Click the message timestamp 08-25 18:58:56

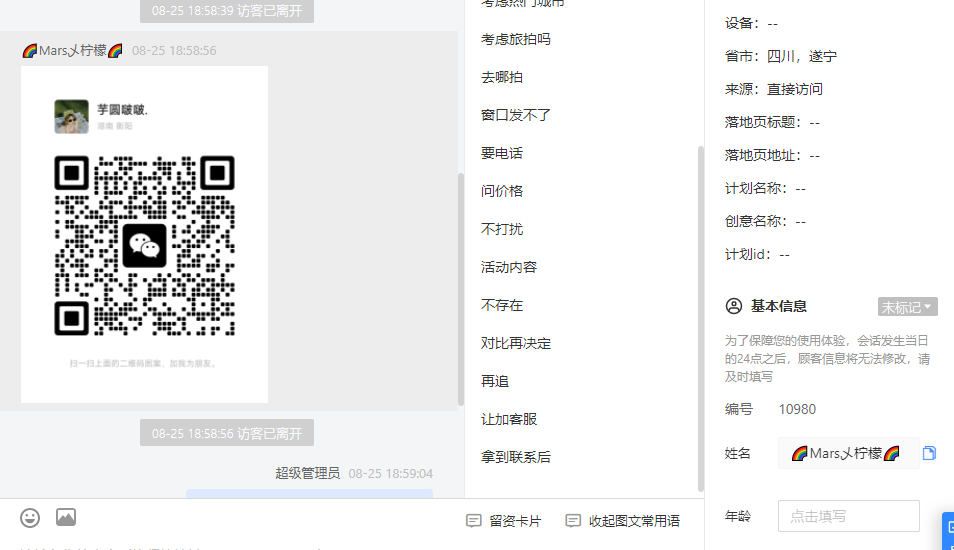tap(174, 50)
